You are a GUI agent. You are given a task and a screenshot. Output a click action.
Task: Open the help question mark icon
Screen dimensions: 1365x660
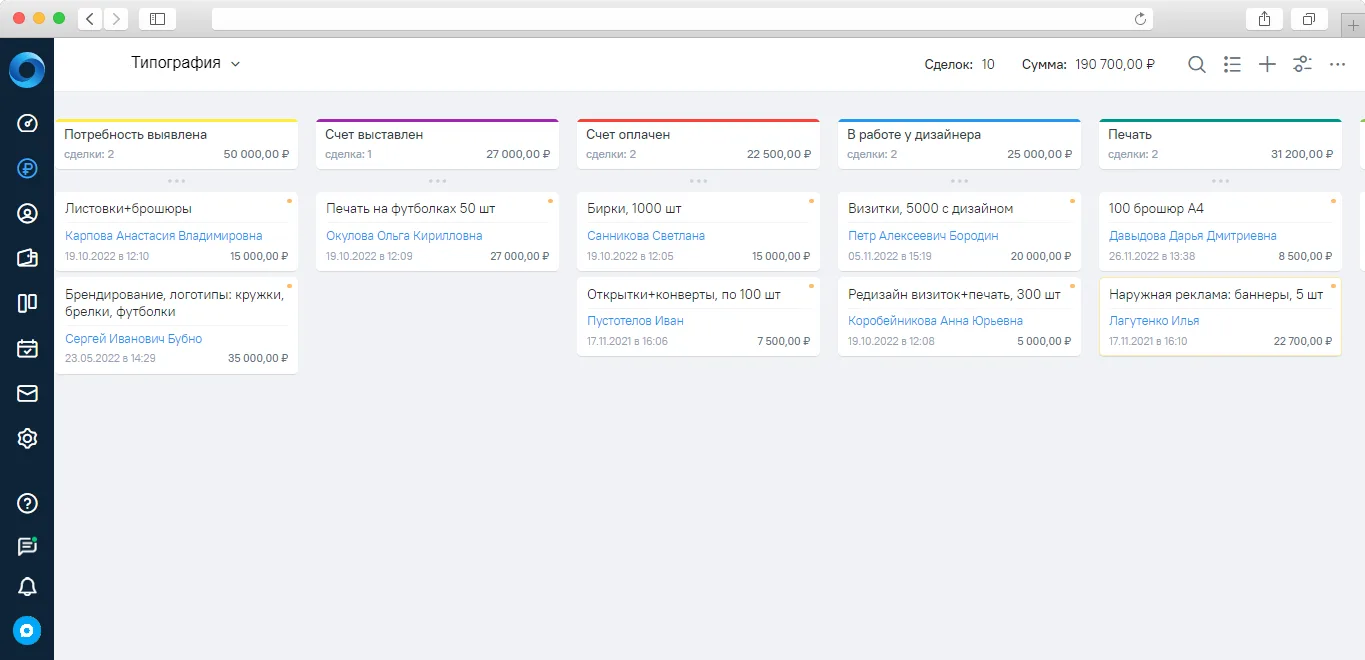[27, 503]
